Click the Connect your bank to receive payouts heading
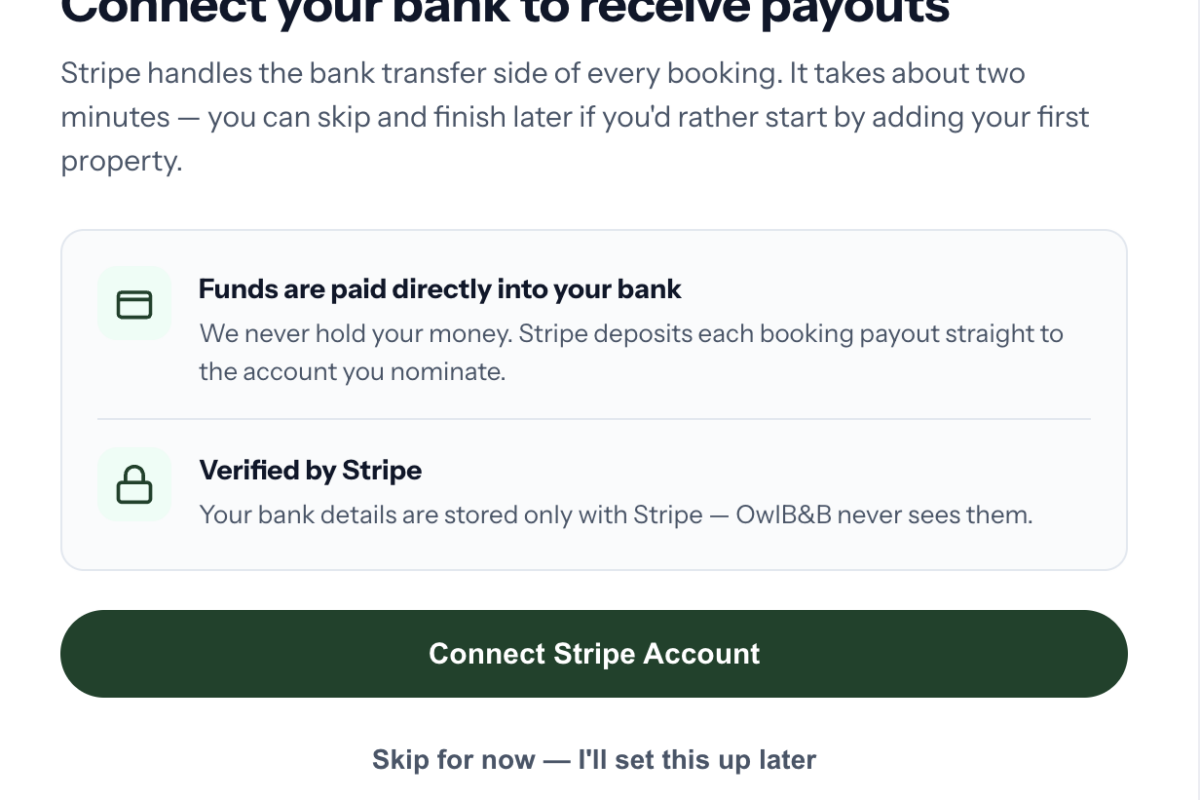Screen dimensions: 1200x800 [505, 12]
